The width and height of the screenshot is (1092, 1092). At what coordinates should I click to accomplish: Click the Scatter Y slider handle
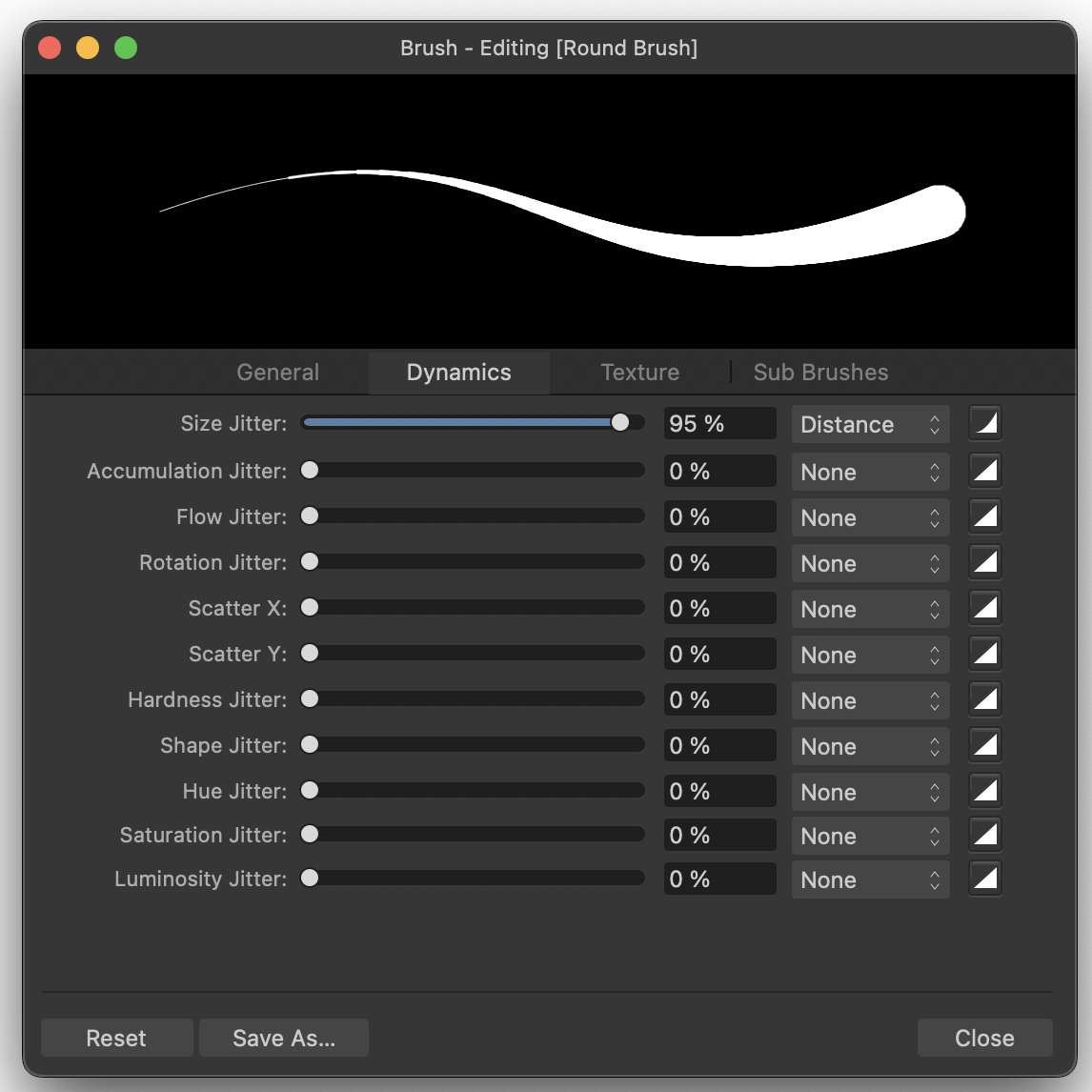click(x=310, y=653)
